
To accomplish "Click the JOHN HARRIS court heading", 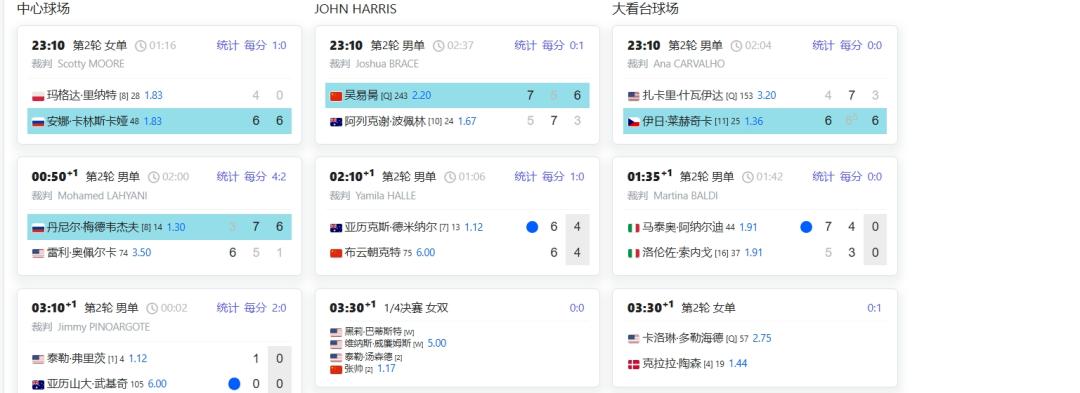I will [355, 9].
